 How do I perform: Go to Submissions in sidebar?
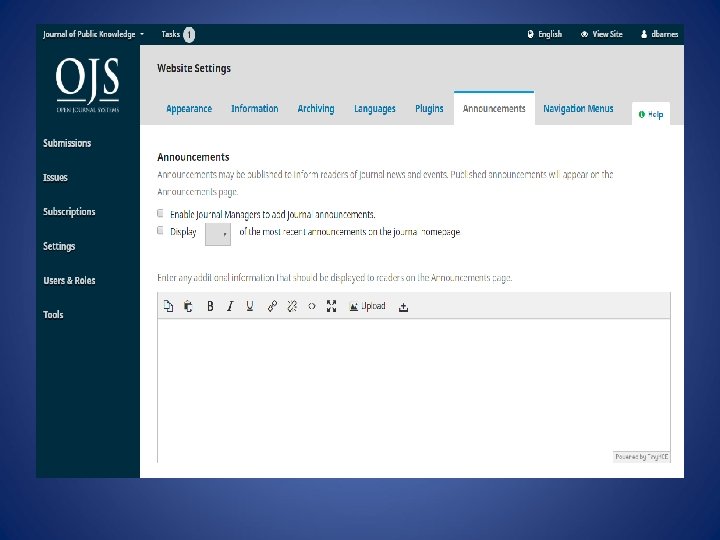point(67,143)
